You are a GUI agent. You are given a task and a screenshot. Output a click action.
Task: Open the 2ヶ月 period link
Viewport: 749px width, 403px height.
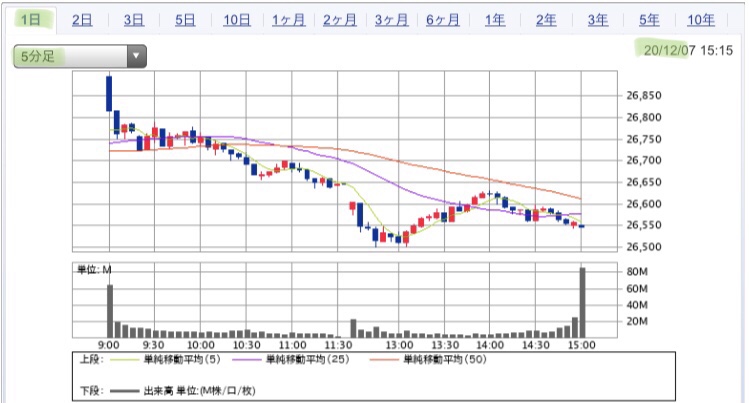(x=340, y=20)
